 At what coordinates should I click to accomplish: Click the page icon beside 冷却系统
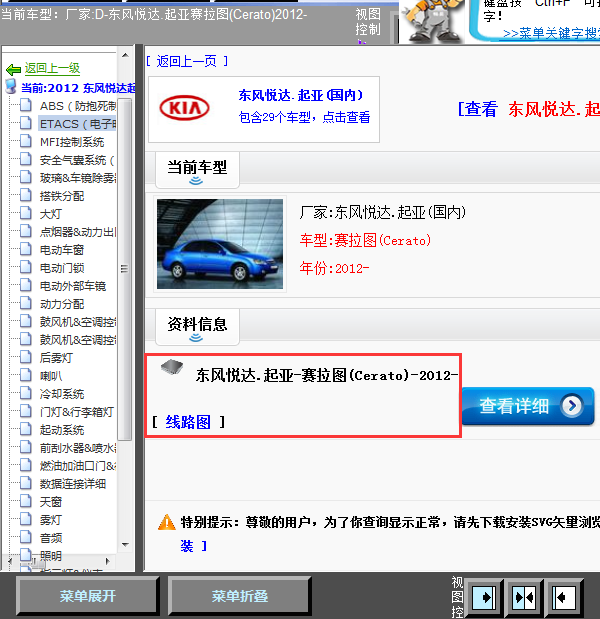[26, 392]
